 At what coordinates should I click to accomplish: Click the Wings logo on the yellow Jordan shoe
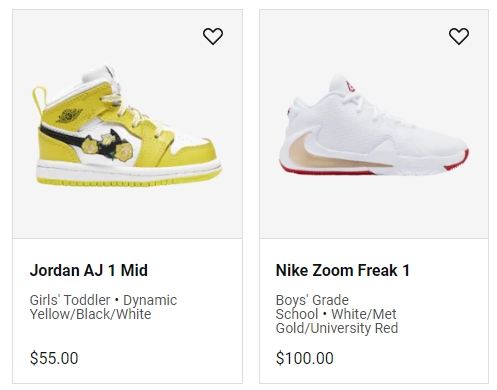coord(69,115)
